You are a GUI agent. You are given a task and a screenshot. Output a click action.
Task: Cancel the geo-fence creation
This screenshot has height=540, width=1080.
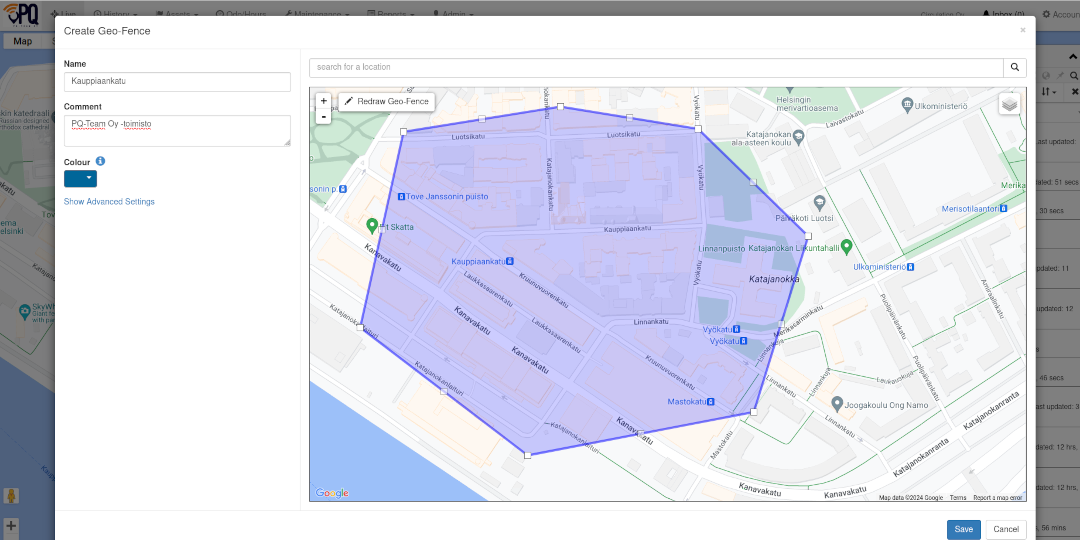click(1006, 529)
